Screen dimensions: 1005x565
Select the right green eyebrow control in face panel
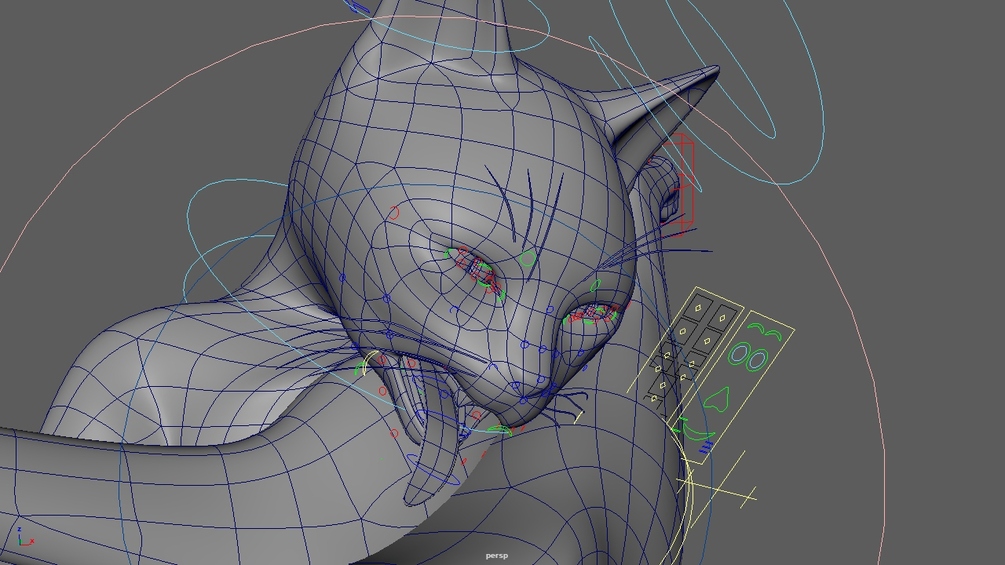click(772, 335)
